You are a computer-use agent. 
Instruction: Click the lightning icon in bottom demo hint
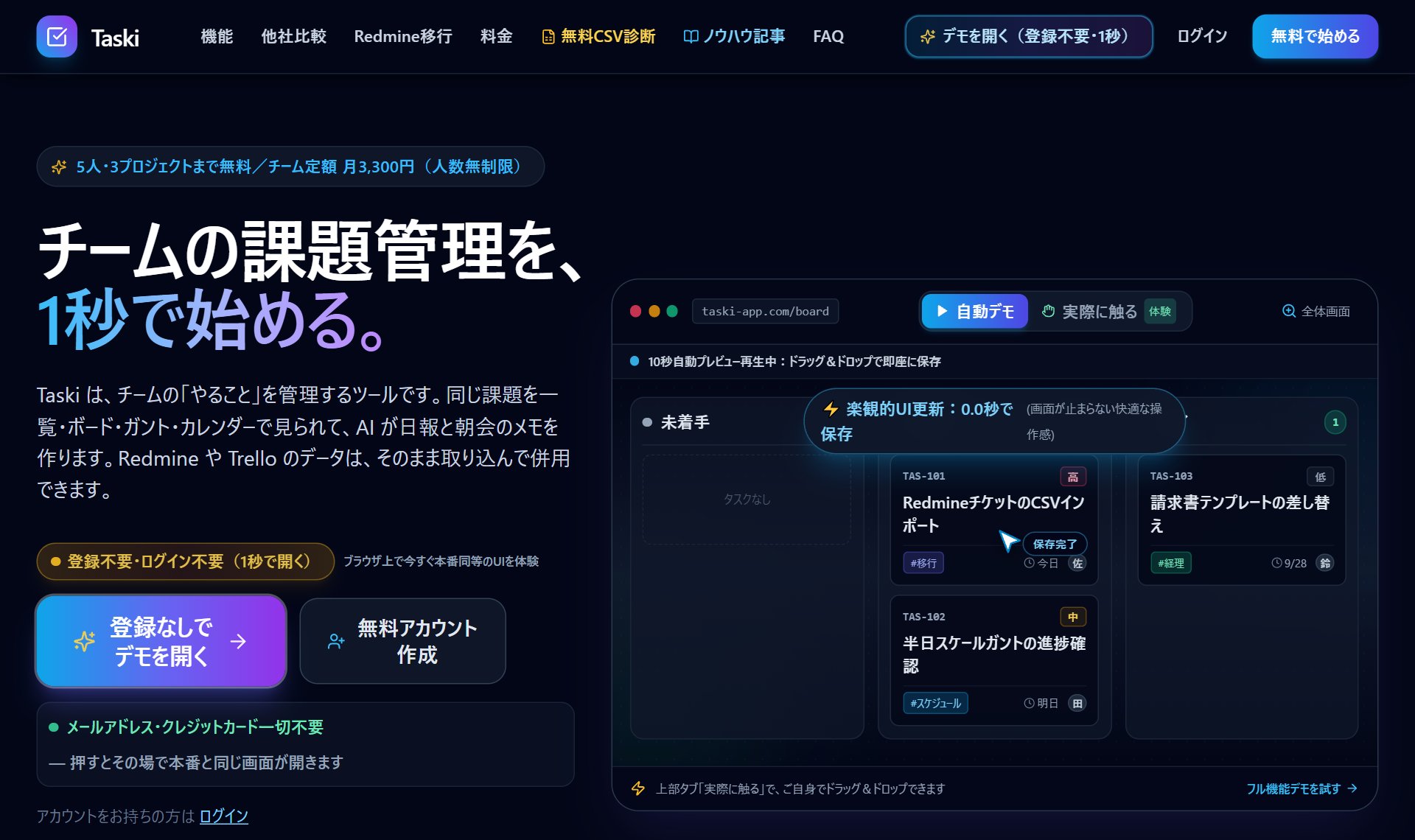tap(638, 788)
